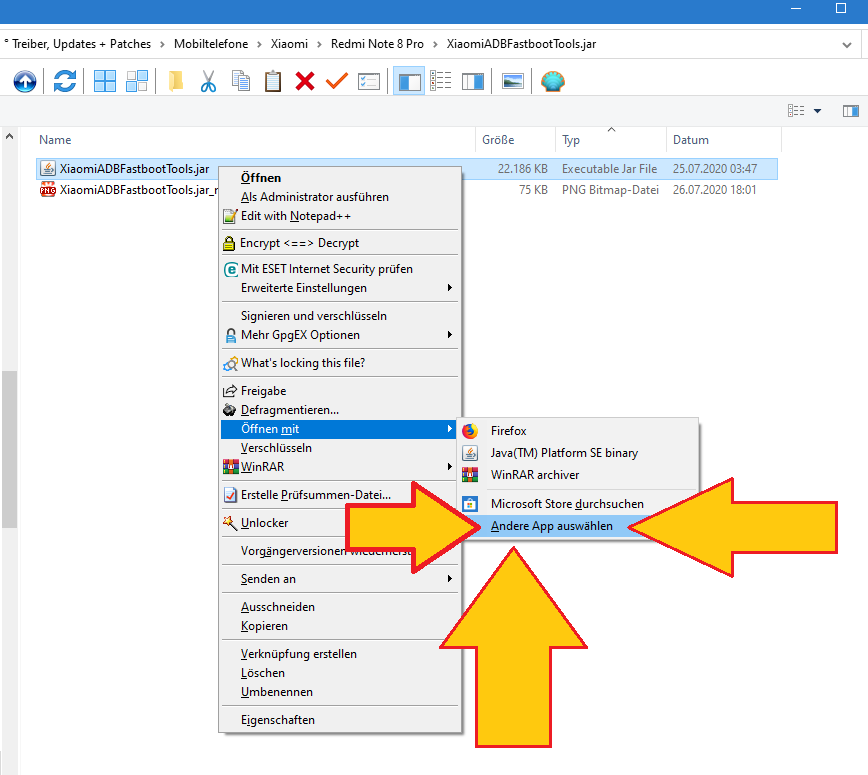Click the orange checkmark icon
Viewport: 868px width, 775px height.
click(x=337, y=81)
